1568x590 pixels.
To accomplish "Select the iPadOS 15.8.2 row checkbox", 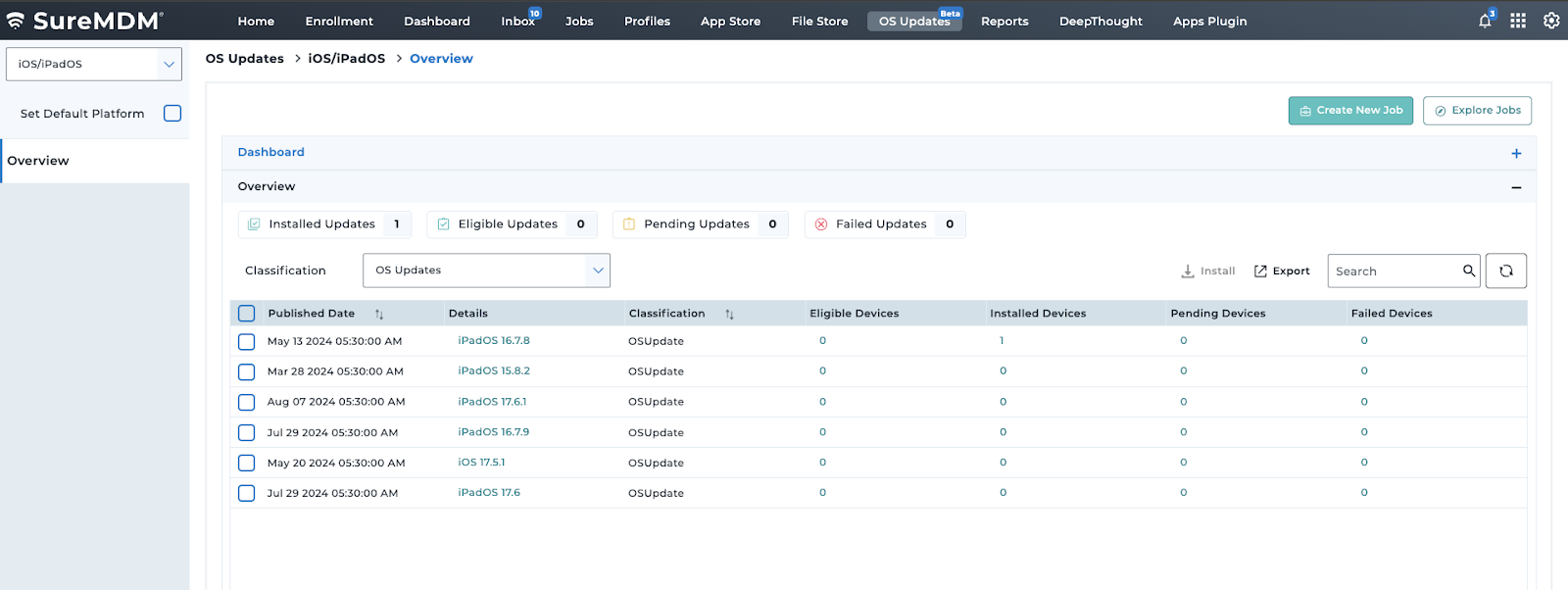I will click(x=247, y=372).
